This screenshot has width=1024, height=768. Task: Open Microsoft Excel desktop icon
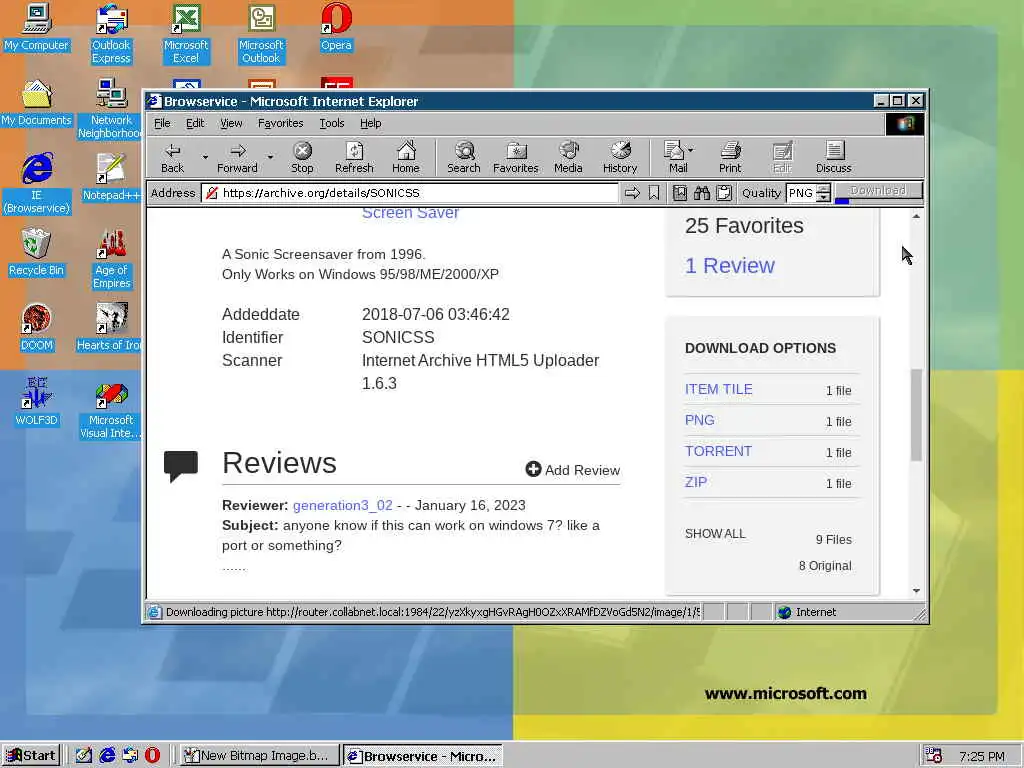tap(186, 34)
